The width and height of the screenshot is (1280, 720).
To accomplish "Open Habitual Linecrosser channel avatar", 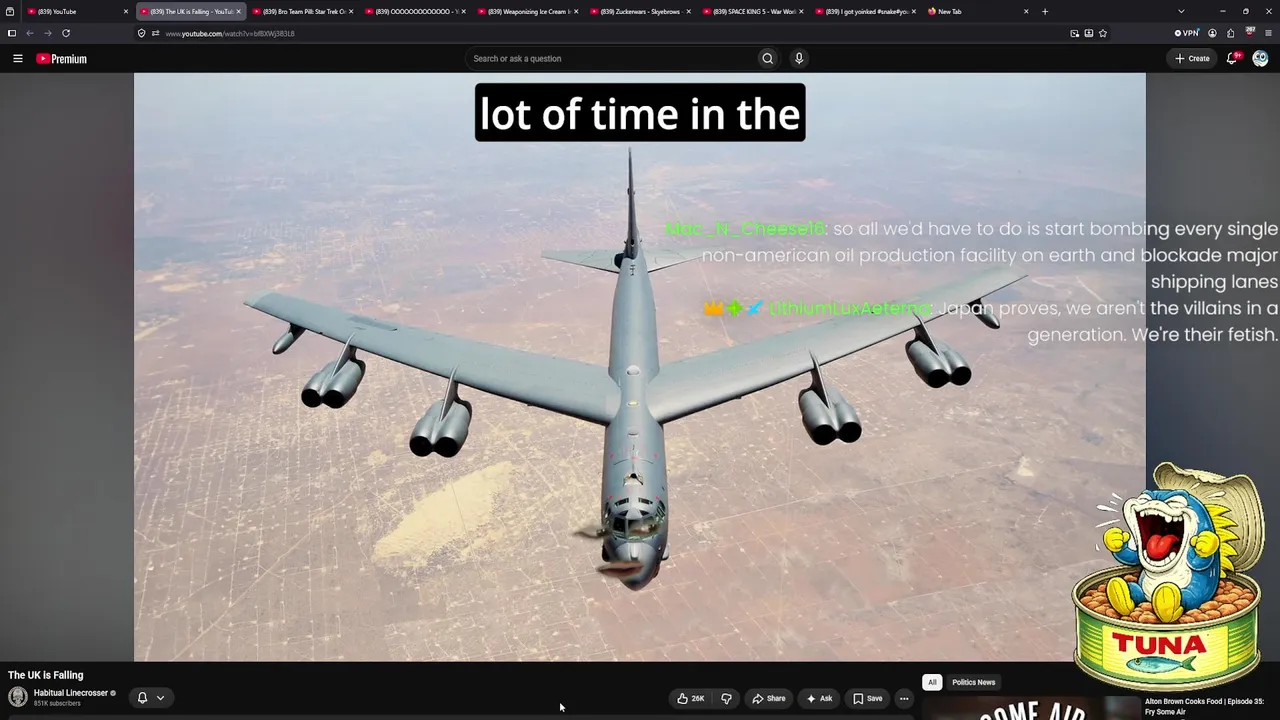I will (18, 697).
